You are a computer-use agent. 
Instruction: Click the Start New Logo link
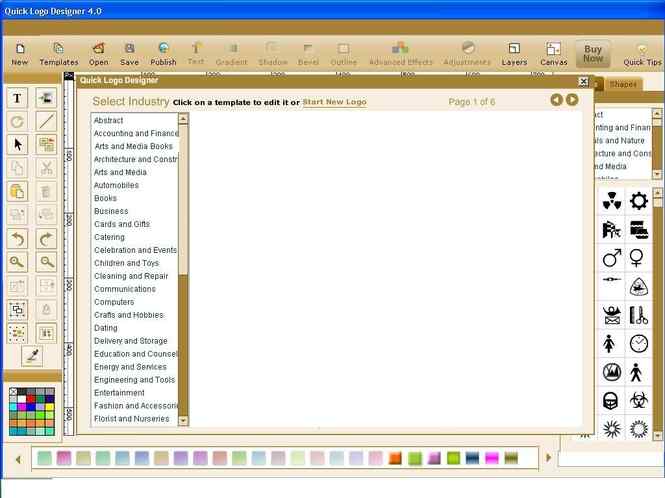tap(335, 102)
